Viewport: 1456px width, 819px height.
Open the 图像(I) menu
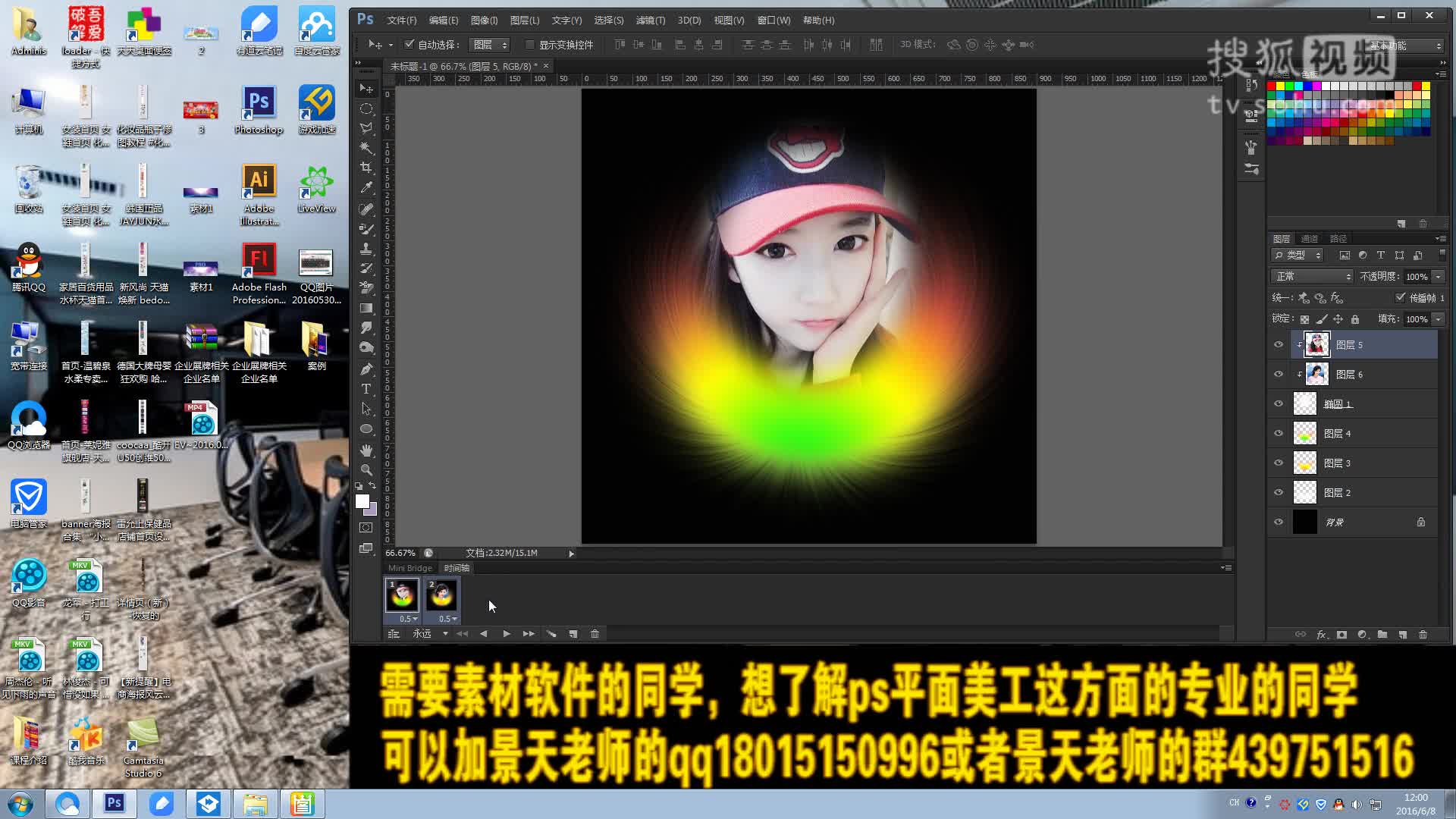click(484, 20)
